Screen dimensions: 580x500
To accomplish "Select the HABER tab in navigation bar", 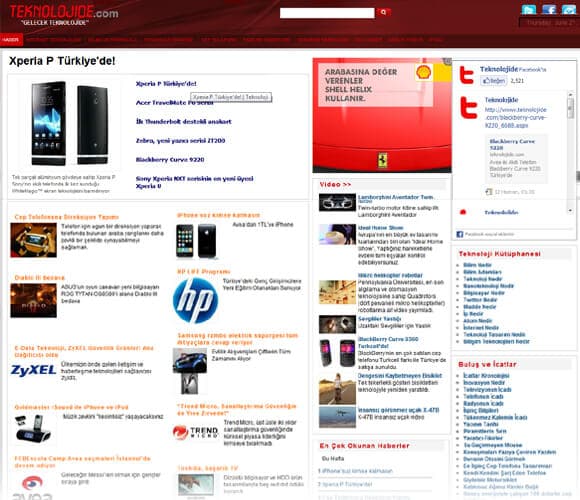I will (x=11, y=40).
